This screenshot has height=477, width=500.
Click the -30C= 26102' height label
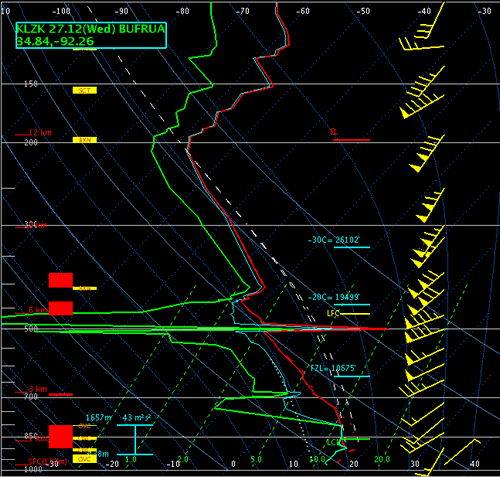click(334, 240)
